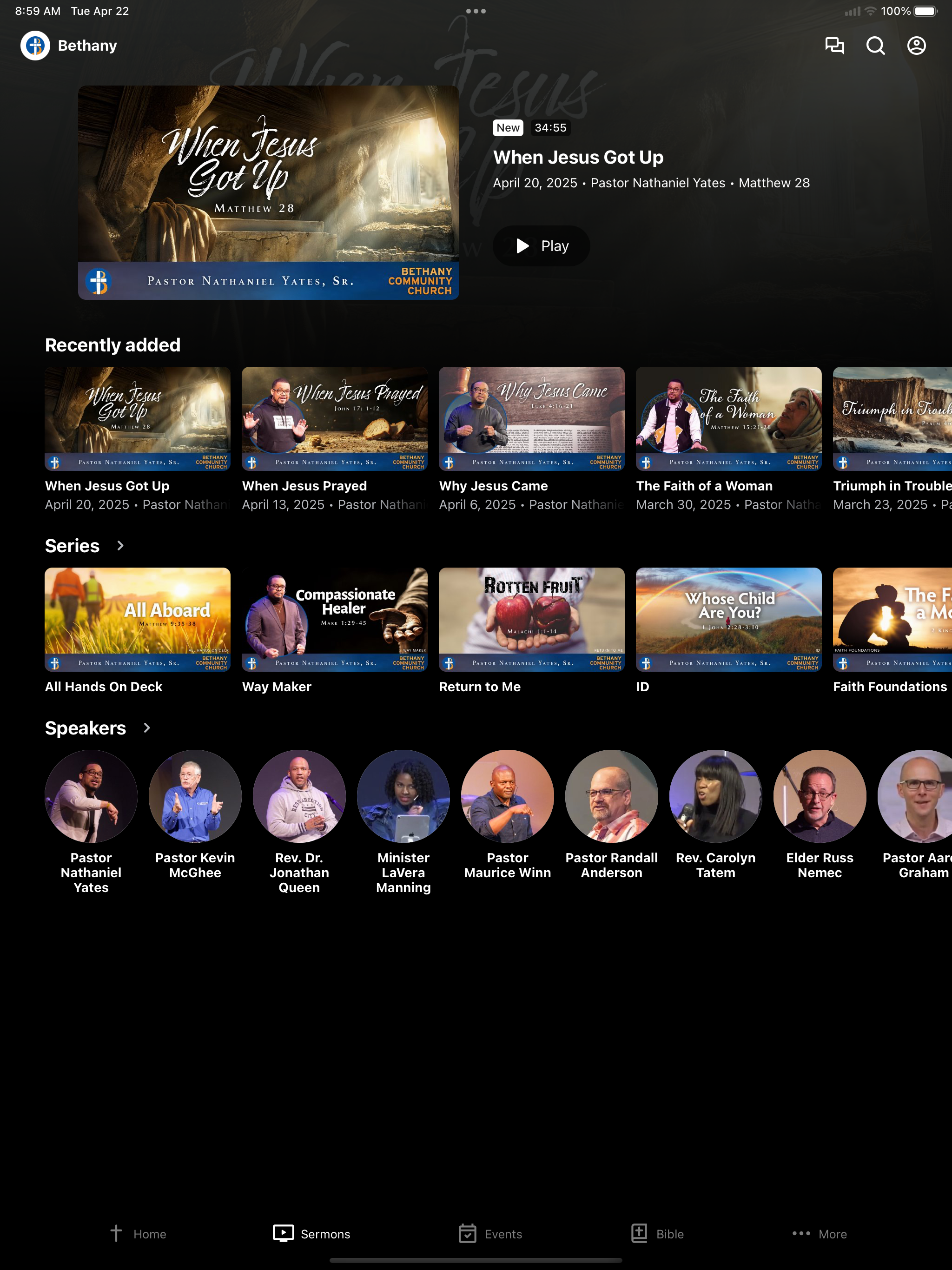Screen dimensions: 952x1270
Task: Open the user profile icon
Action: tap(916, 46)
